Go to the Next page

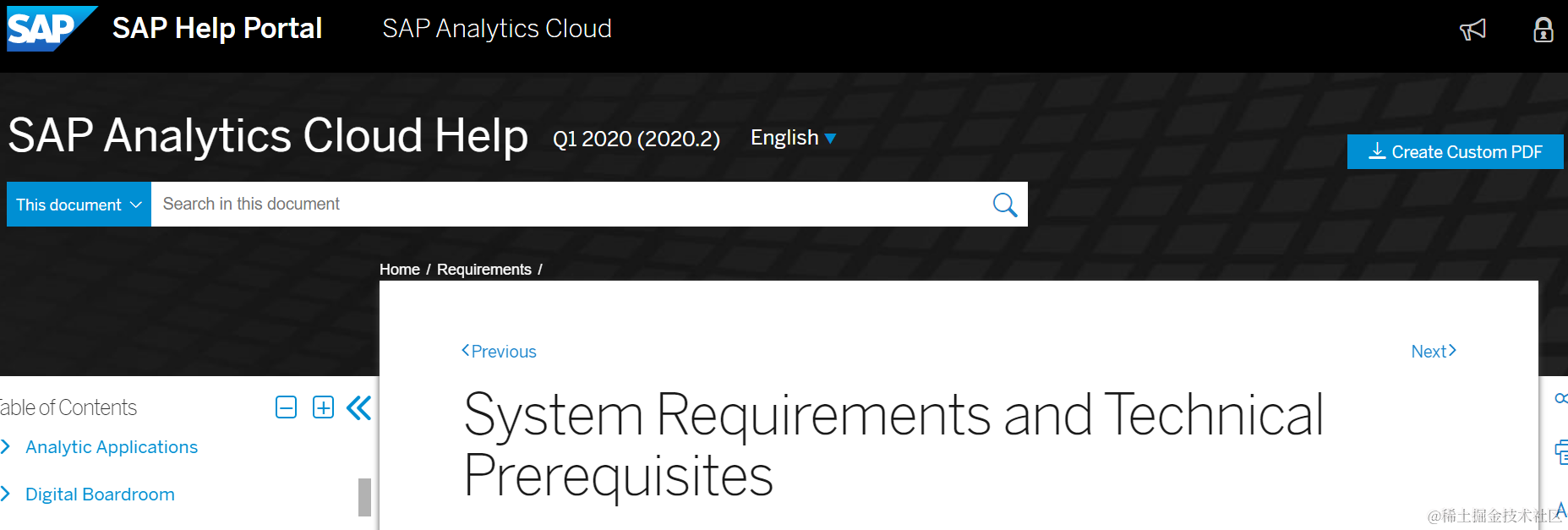(1434, 352)
